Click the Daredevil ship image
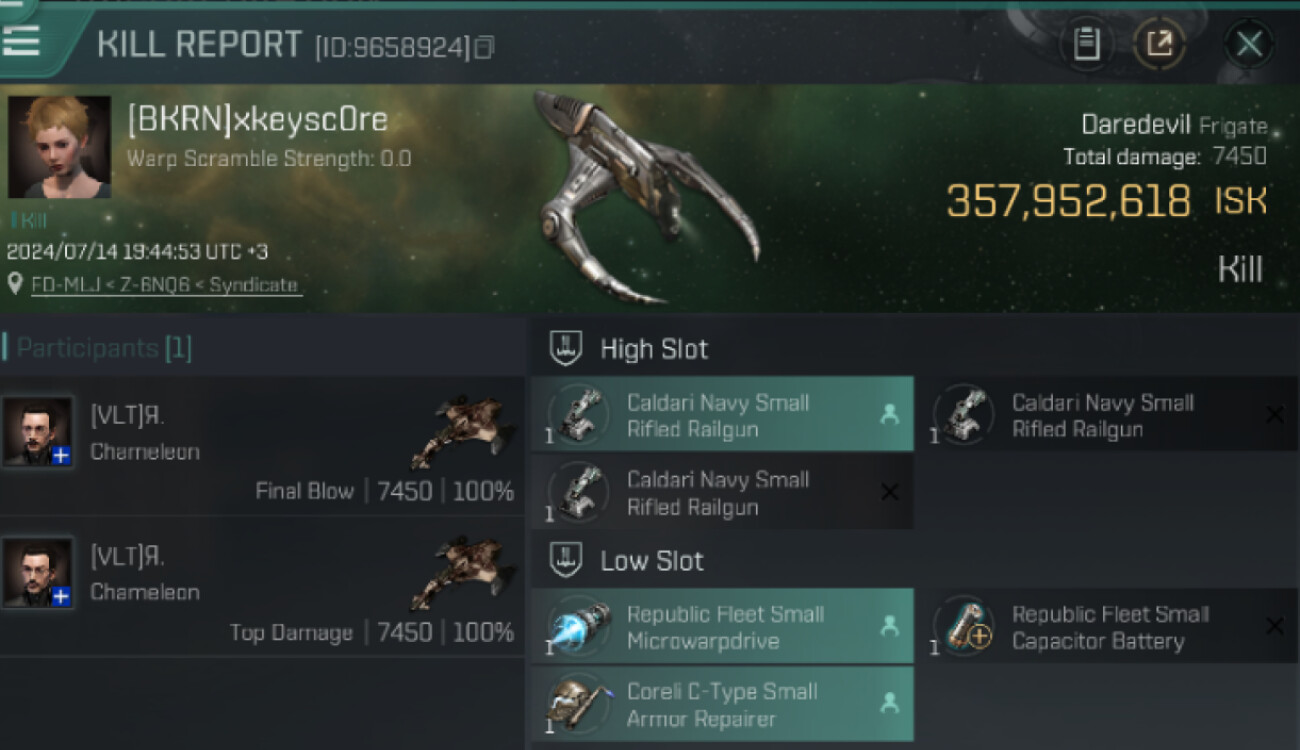The width and height of the screenshot is (1300, 750). pyautogui.click(x=645, y=195)
